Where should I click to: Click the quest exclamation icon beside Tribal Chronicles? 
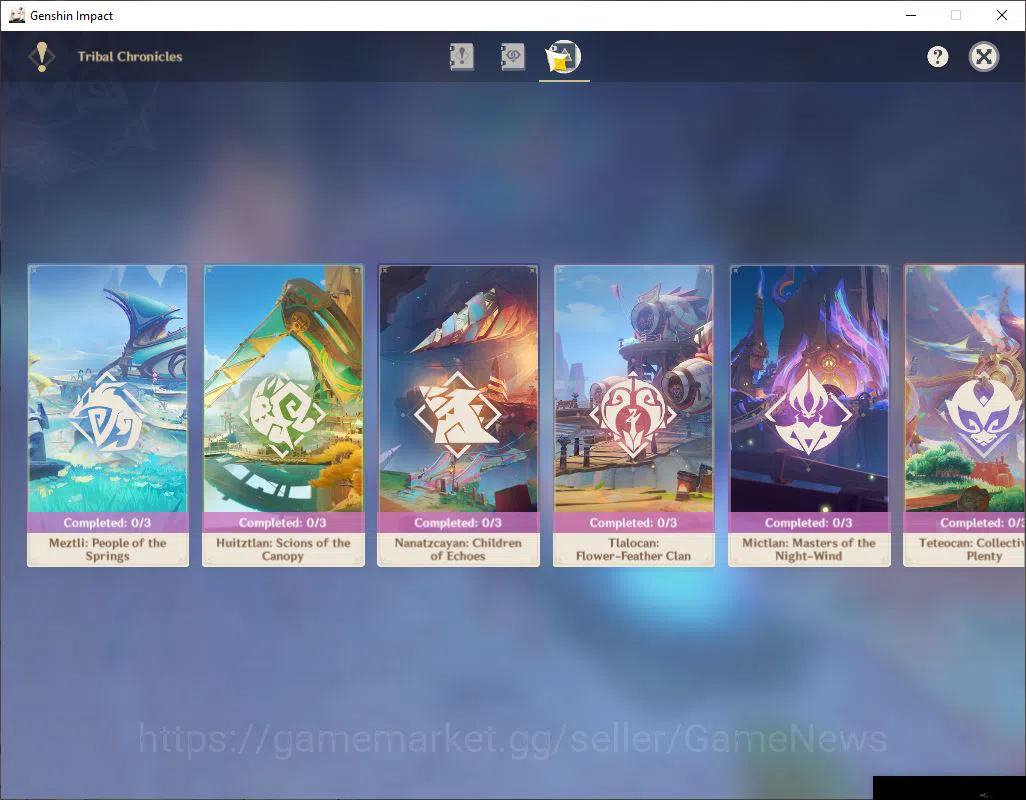pos(42,57)
